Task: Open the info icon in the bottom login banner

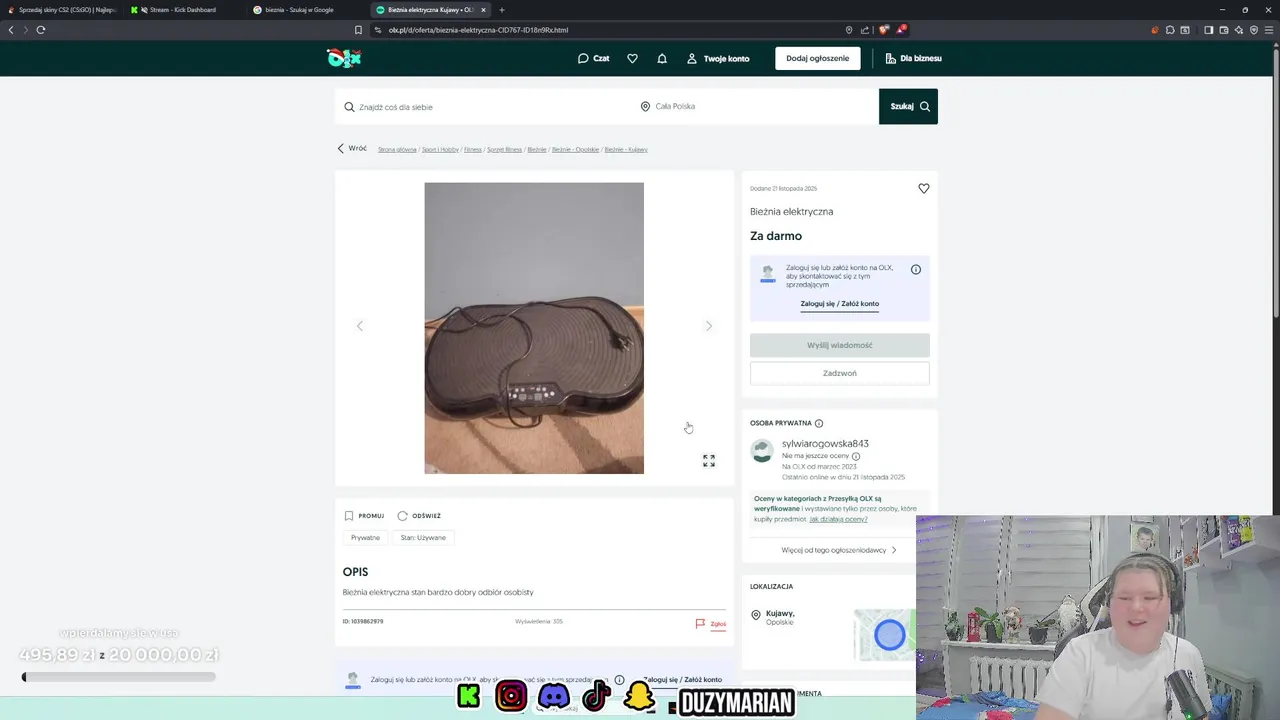Action: click(x=619, y=680)
